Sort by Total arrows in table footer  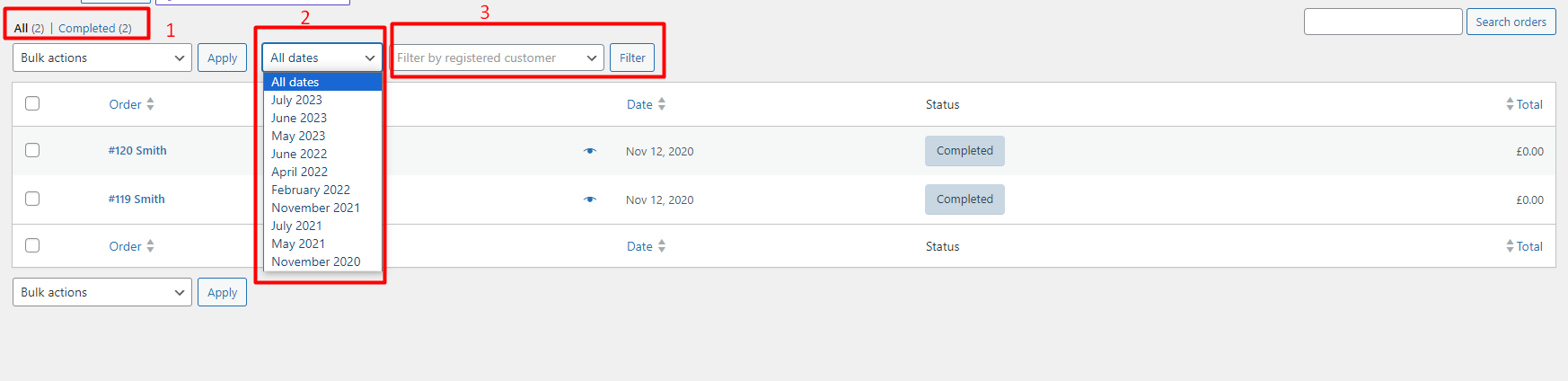[1510, 246]
